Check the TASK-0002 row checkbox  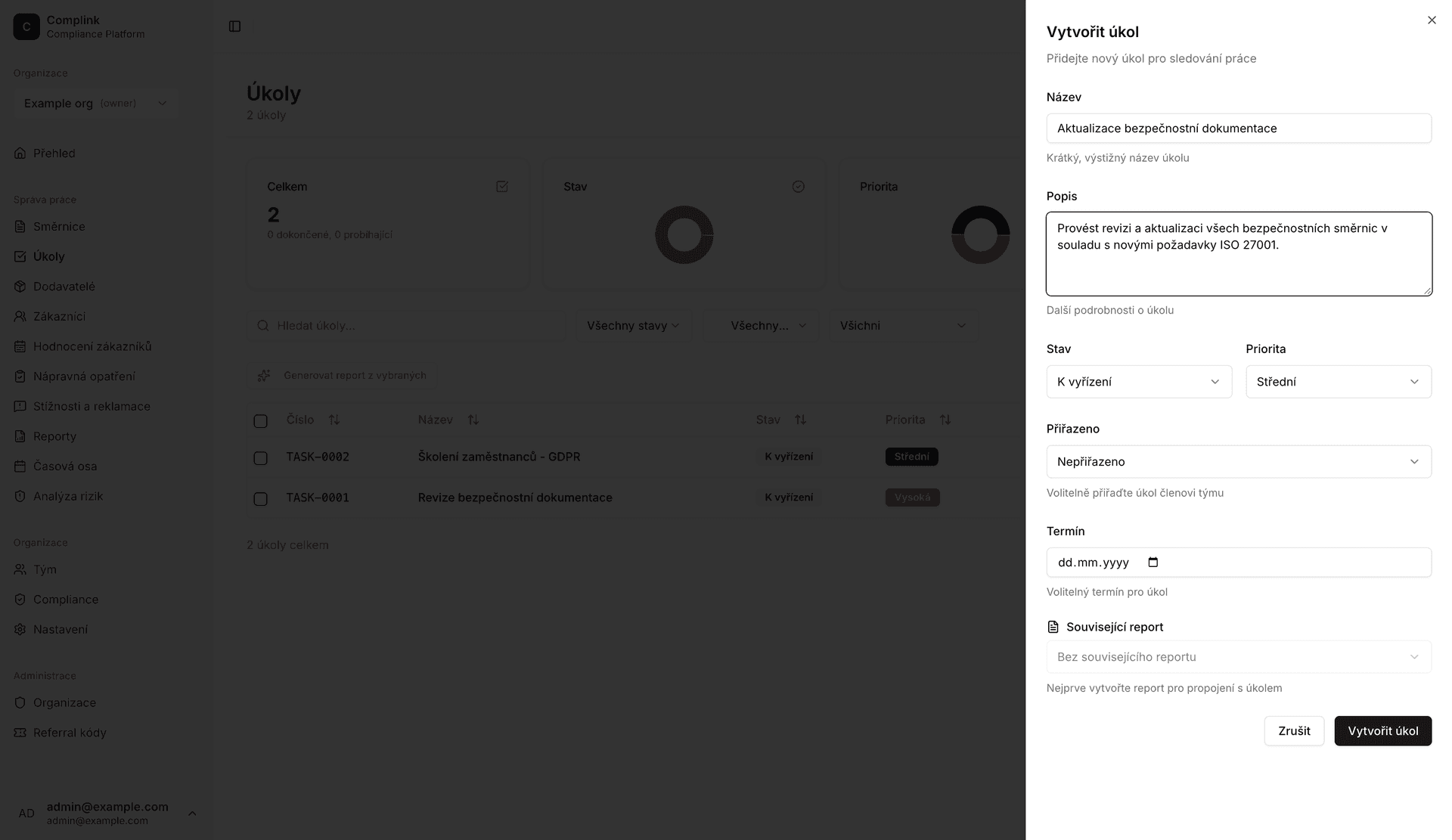coord(261,458)
